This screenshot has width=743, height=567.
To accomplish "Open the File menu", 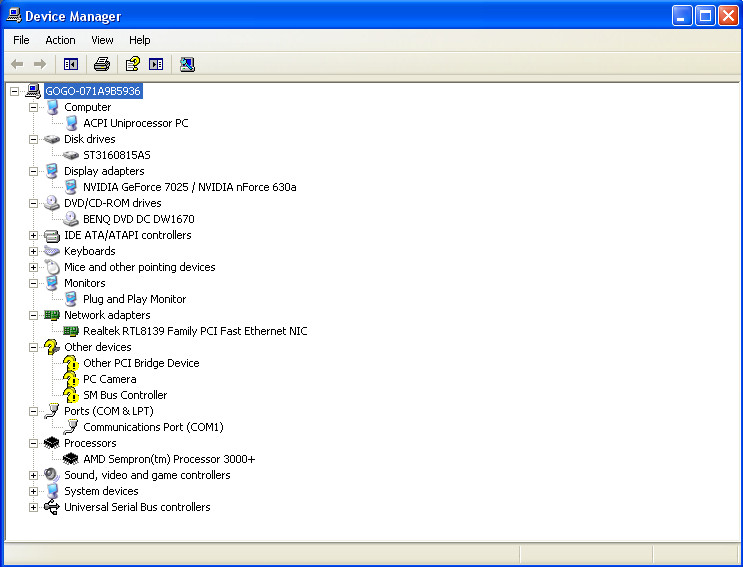I will point(21,40).
